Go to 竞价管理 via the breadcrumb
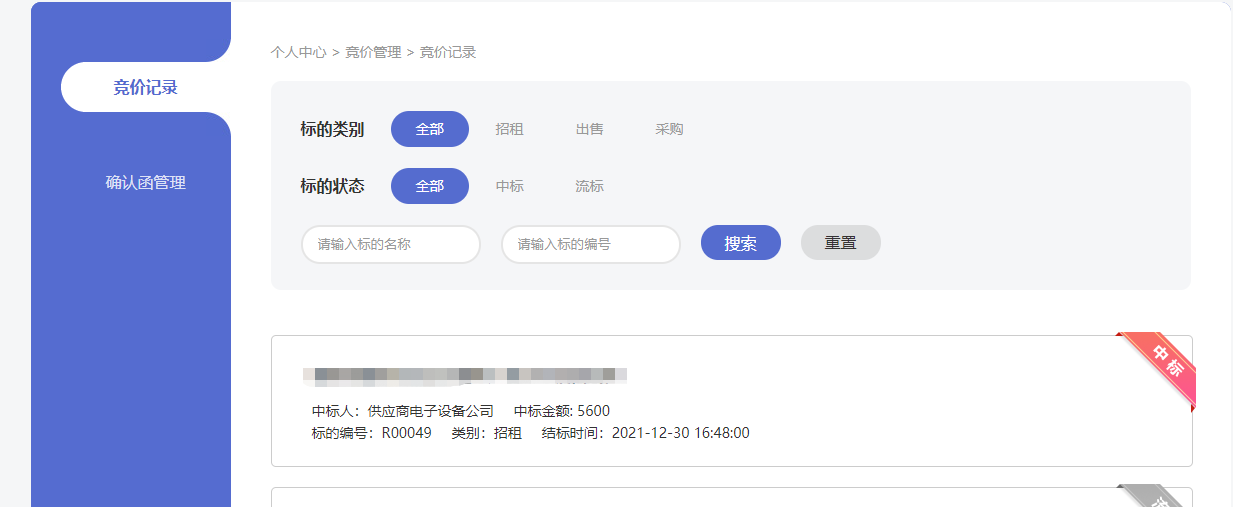1233x507 pixels. pyautogui.click(x=373, y=52)
